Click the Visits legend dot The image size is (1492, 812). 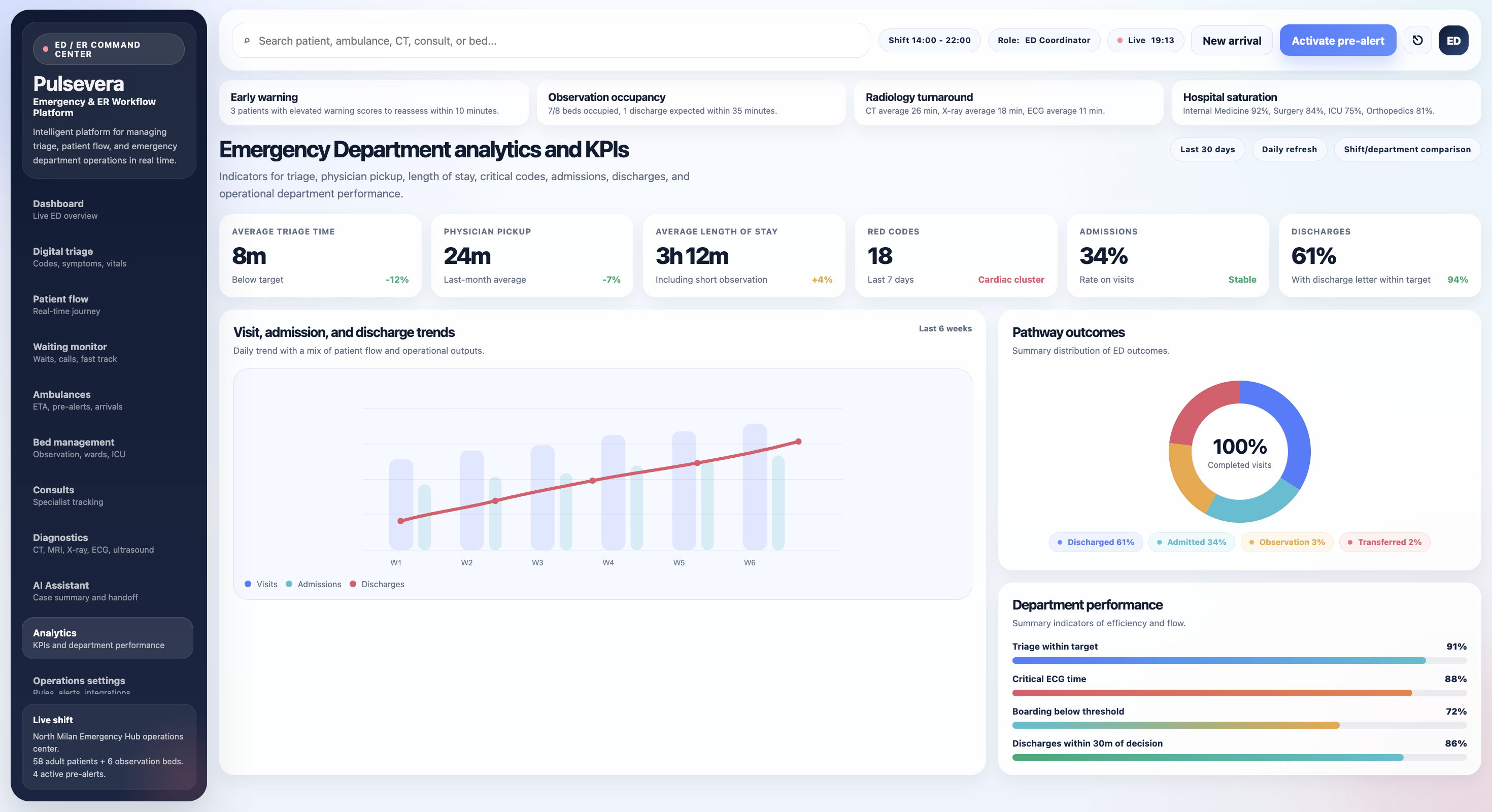(x=248, y=584)
